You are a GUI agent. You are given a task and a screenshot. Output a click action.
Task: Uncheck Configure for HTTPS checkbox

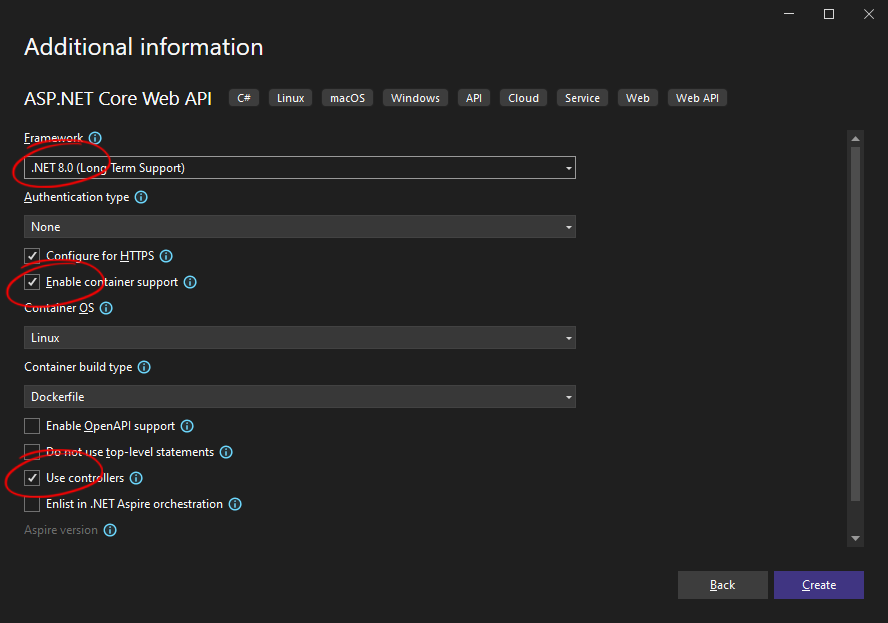click(32, 256)
